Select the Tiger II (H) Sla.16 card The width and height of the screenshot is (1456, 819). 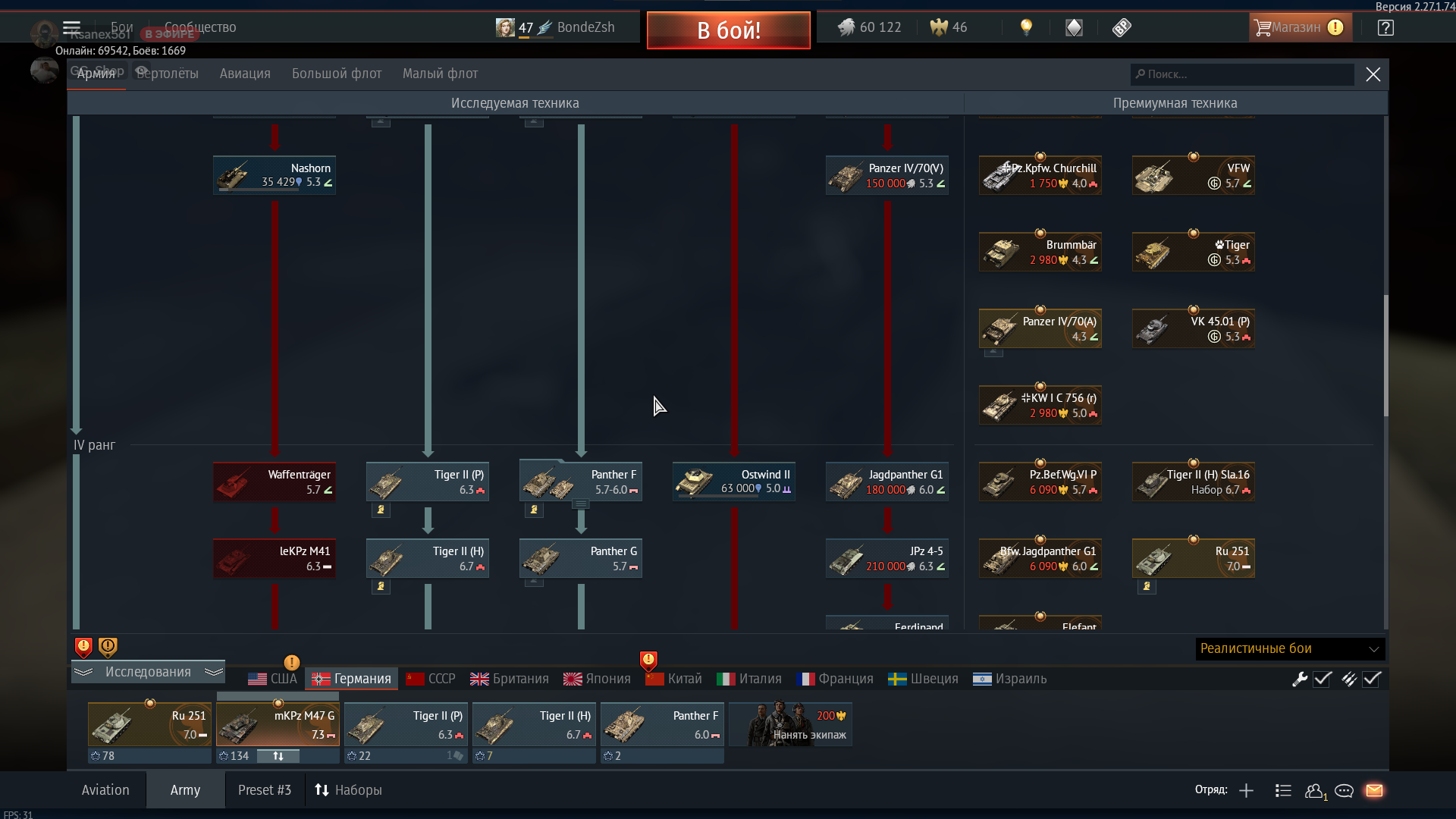pos(1194,482)
